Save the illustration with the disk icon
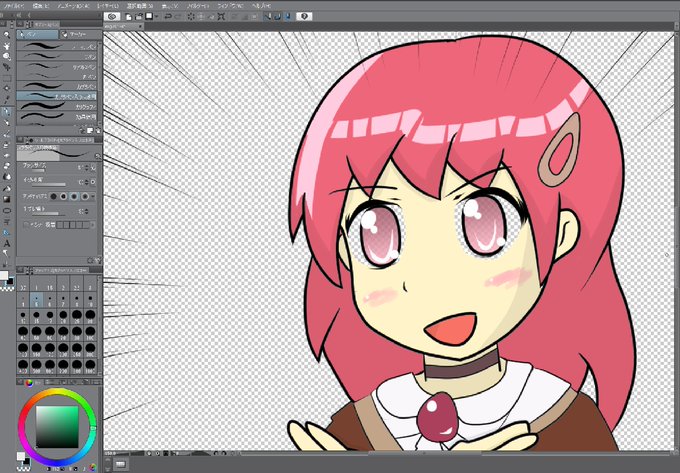680x473 pixels. tap(149, 16)
